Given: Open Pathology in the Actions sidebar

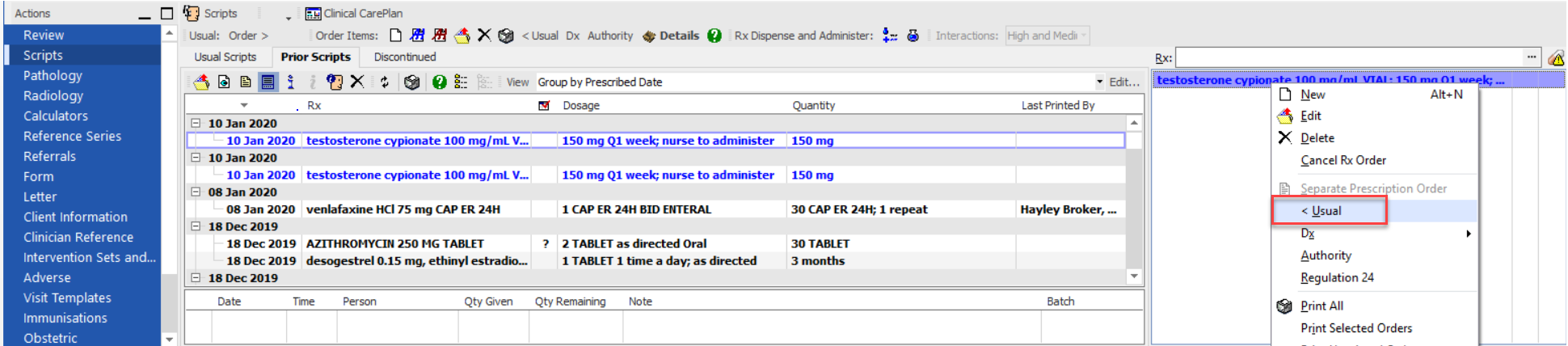Looking at the screenshot, I should [53, 75].
